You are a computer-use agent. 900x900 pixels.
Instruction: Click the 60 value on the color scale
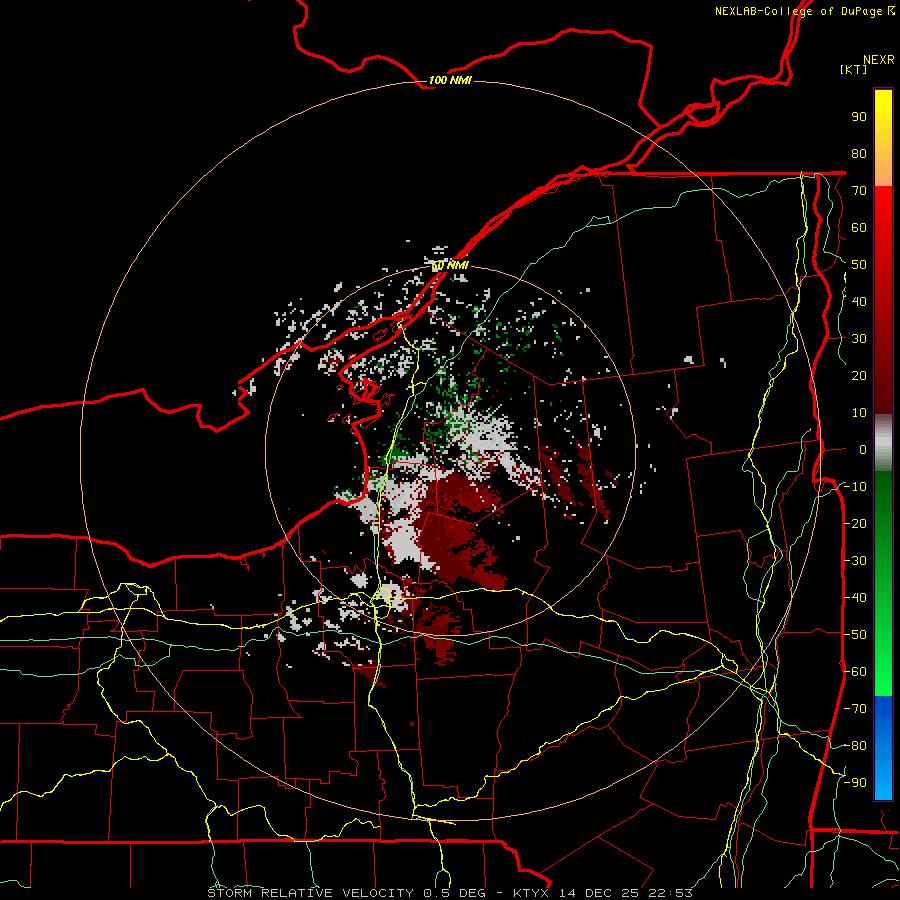pos(859,228)
